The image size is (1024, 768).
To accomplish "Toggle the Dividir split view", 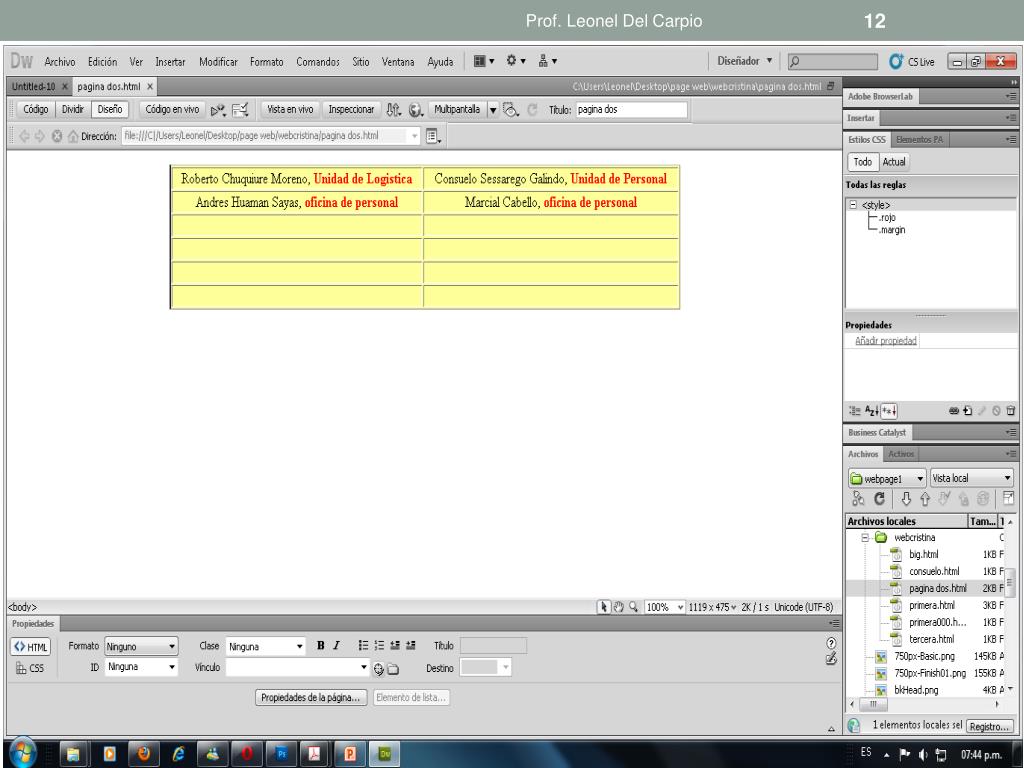I will pos(72,109).
